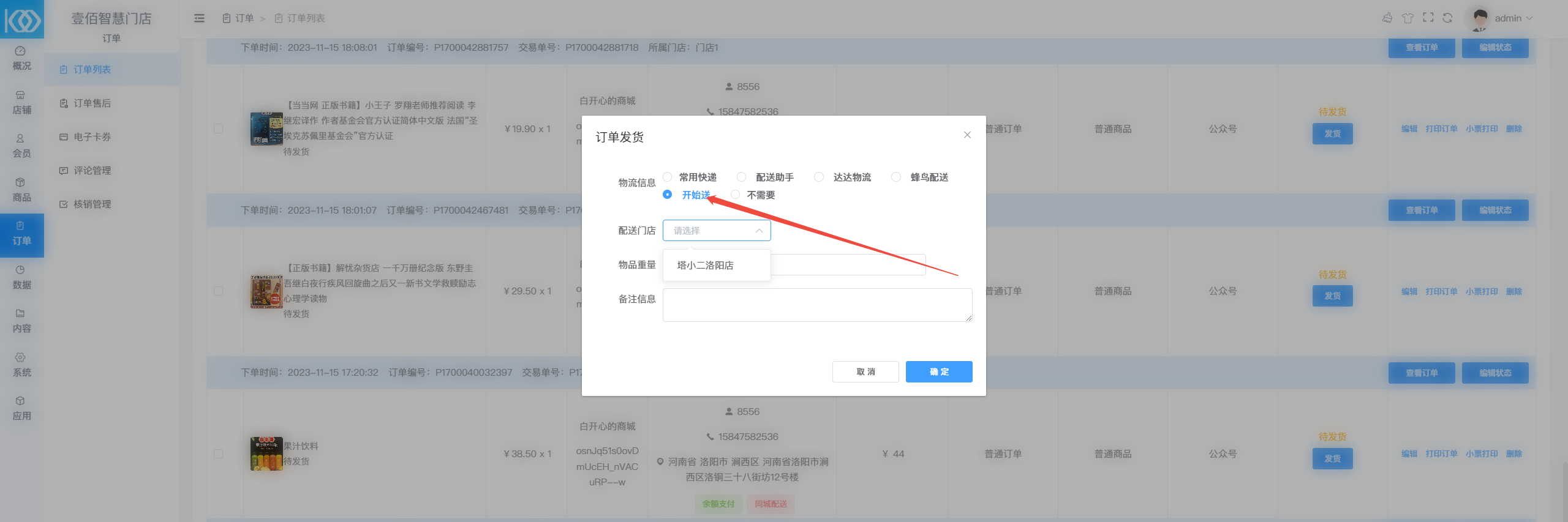Click into the 备注信息 text area
This screenshot has height=522, width=1568.
(816, 305)
